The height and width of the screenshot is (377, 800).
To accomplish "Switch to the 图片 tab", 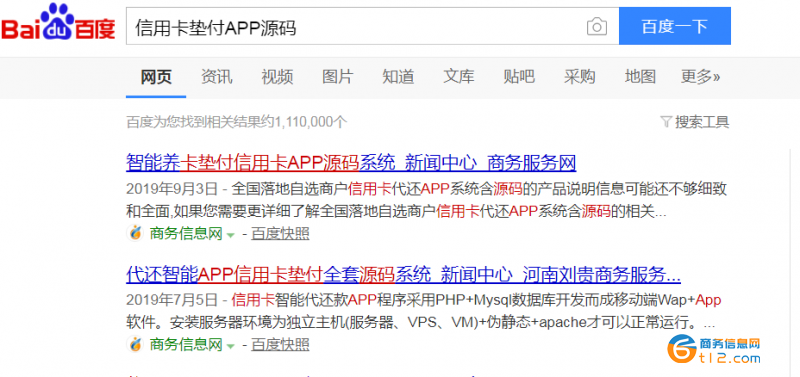I will click(337, 77).
